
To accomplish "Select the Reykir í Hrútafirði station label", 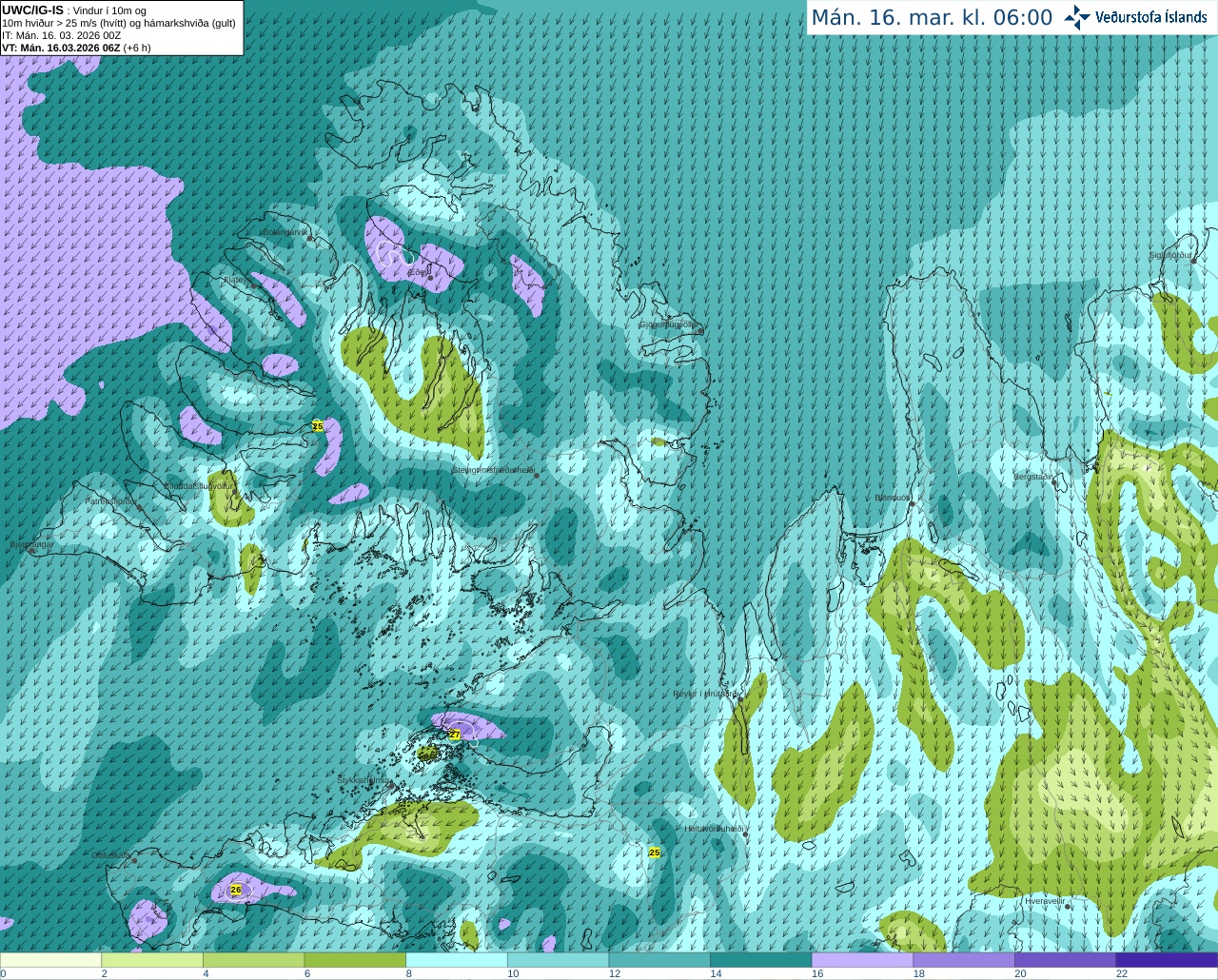I will pyautogui.click(x=705, y=694).
